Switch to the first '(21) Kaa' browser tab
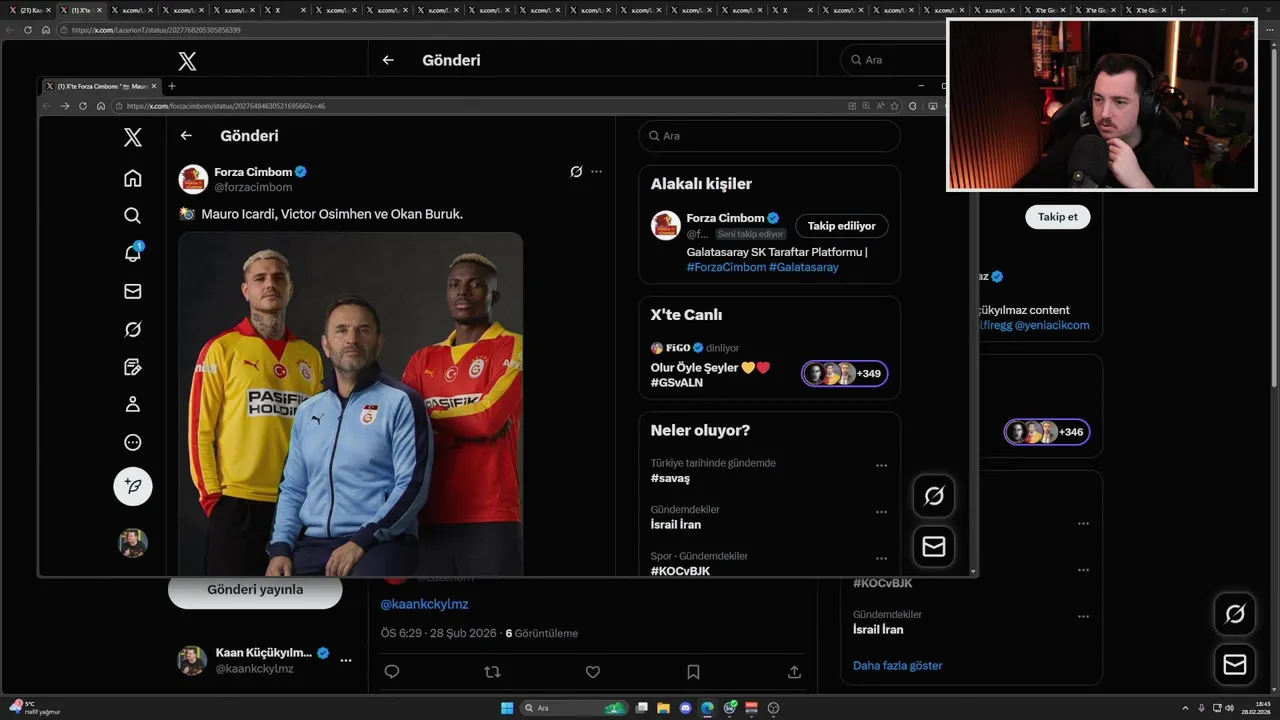The height and width of the screenshot is (720, 1280). pyautogui.click(x=30, y=10)
